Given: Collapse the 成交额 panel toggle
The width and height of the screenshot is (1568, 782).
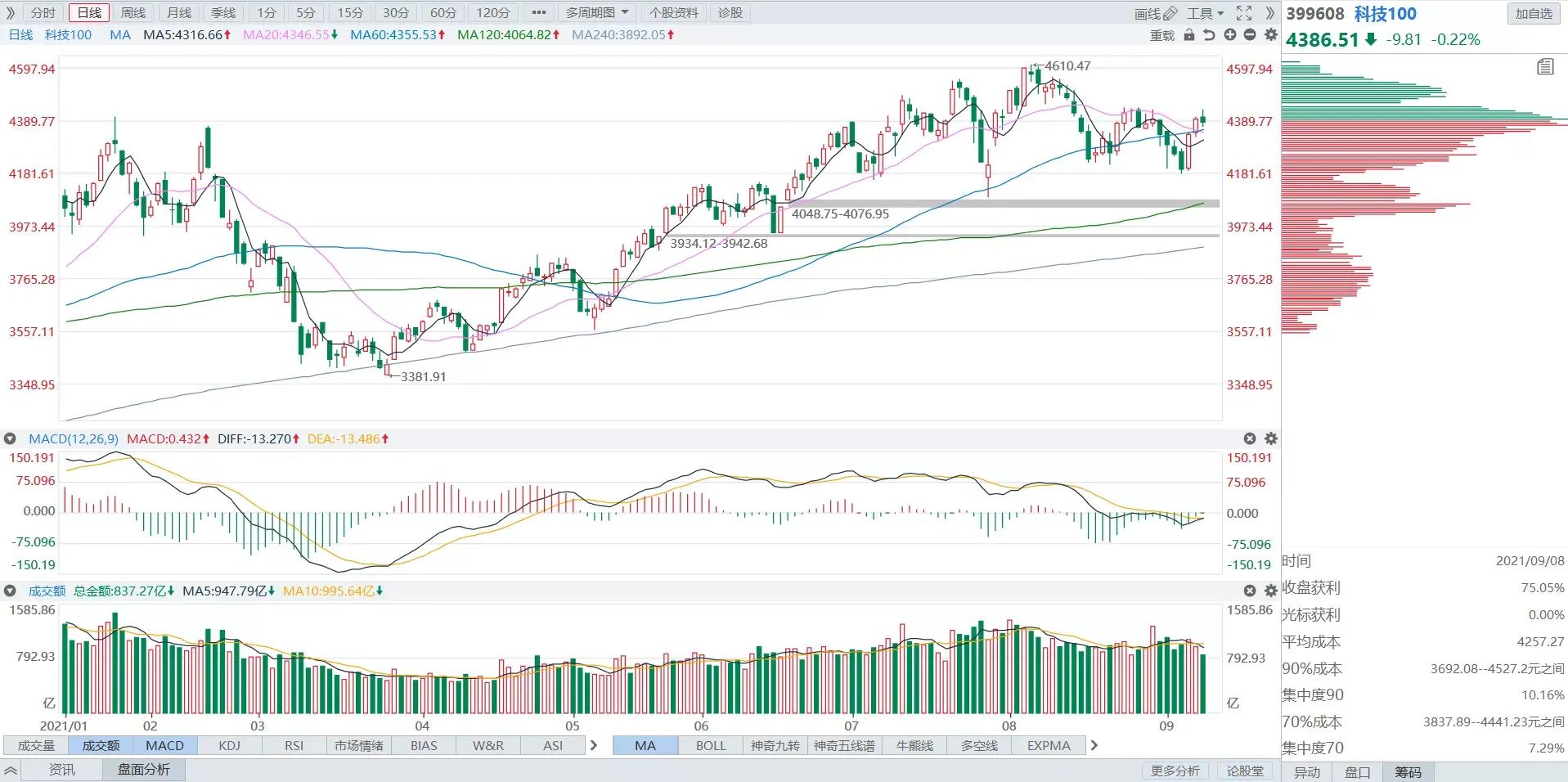Looking at the screenshot, I should point(10,591).
